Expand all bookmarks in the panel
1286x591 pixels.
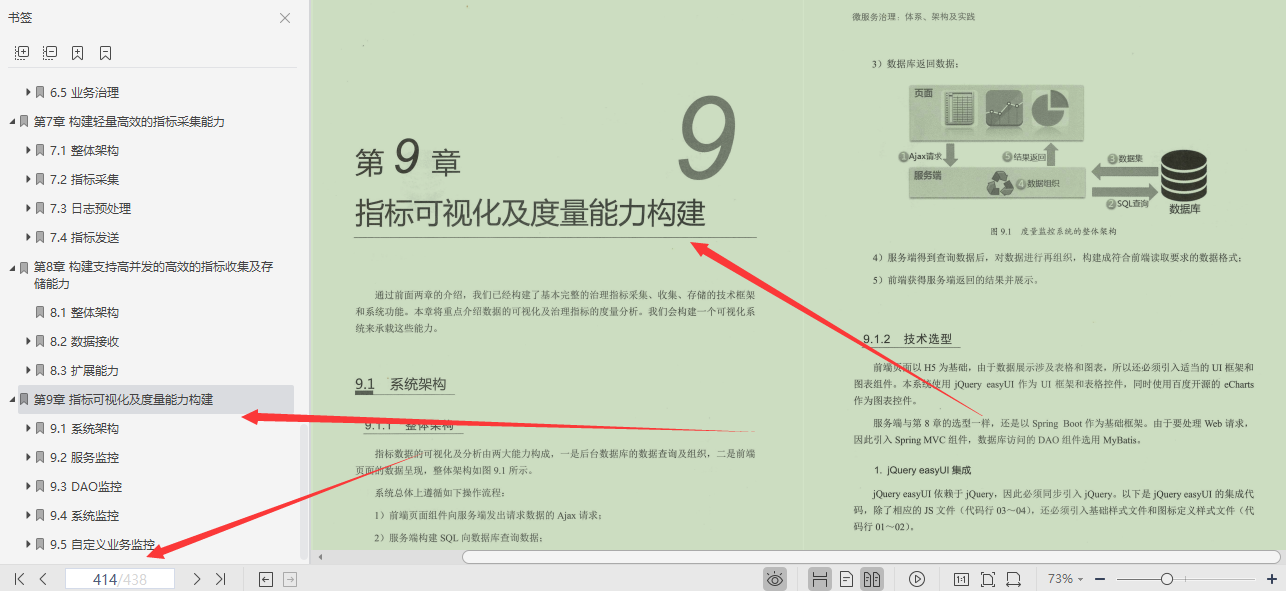[22, 52]
